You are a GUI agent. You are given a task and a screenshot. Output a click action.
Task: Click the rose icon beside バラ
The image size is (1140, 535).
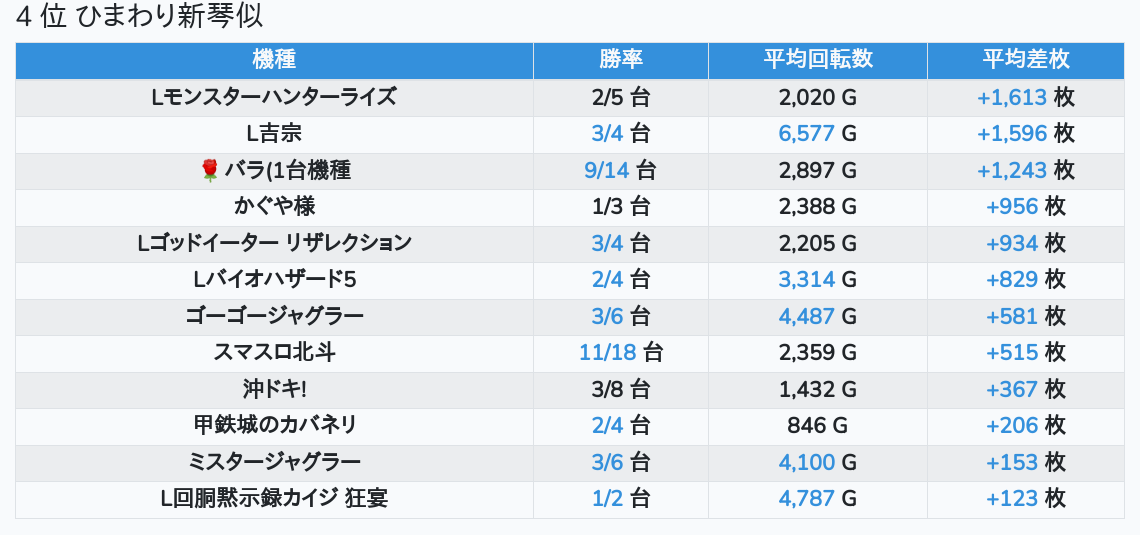click(209, 171)
